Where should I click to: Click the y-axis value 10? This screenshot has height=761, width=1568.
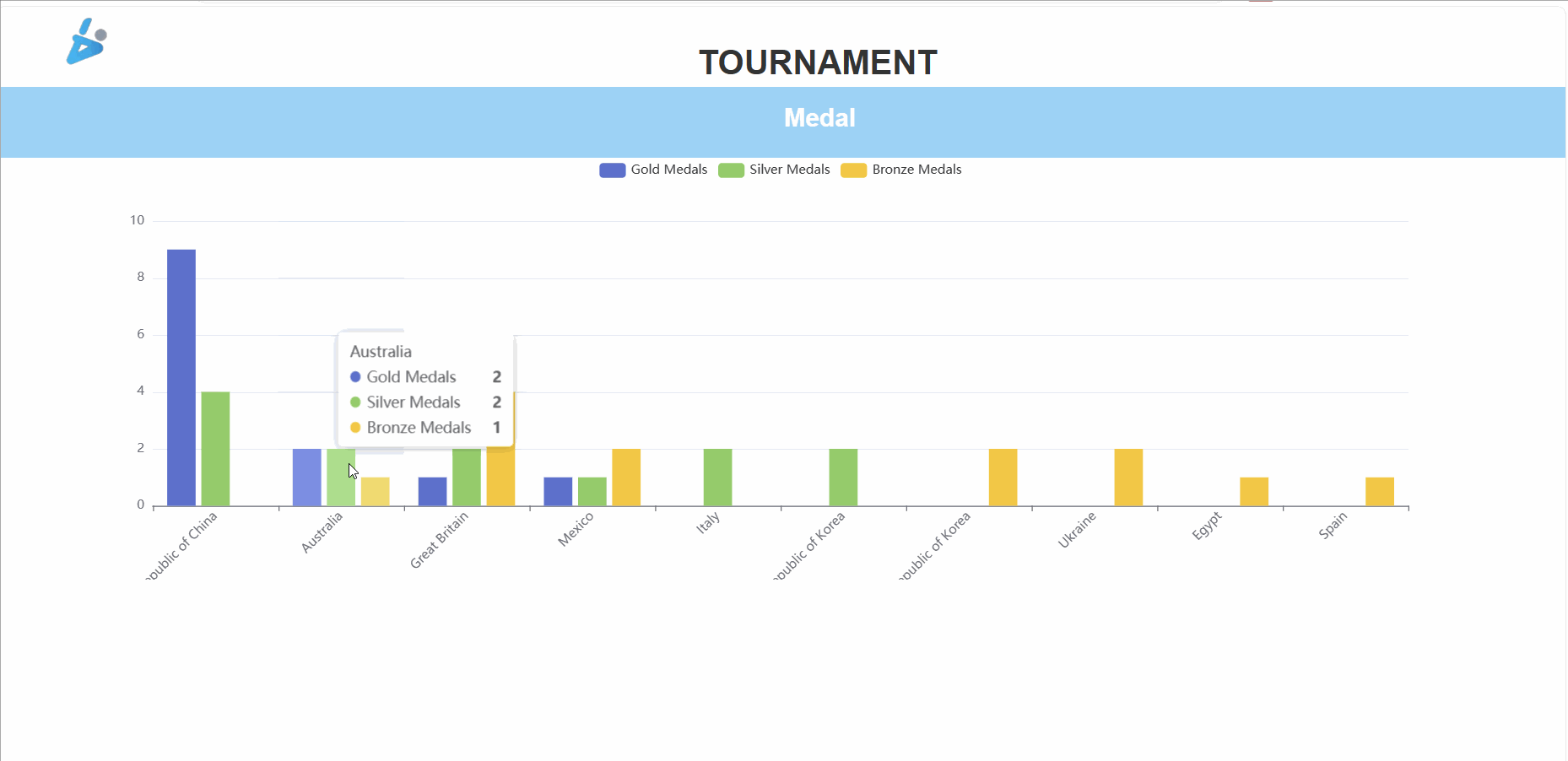click(137, 220)
